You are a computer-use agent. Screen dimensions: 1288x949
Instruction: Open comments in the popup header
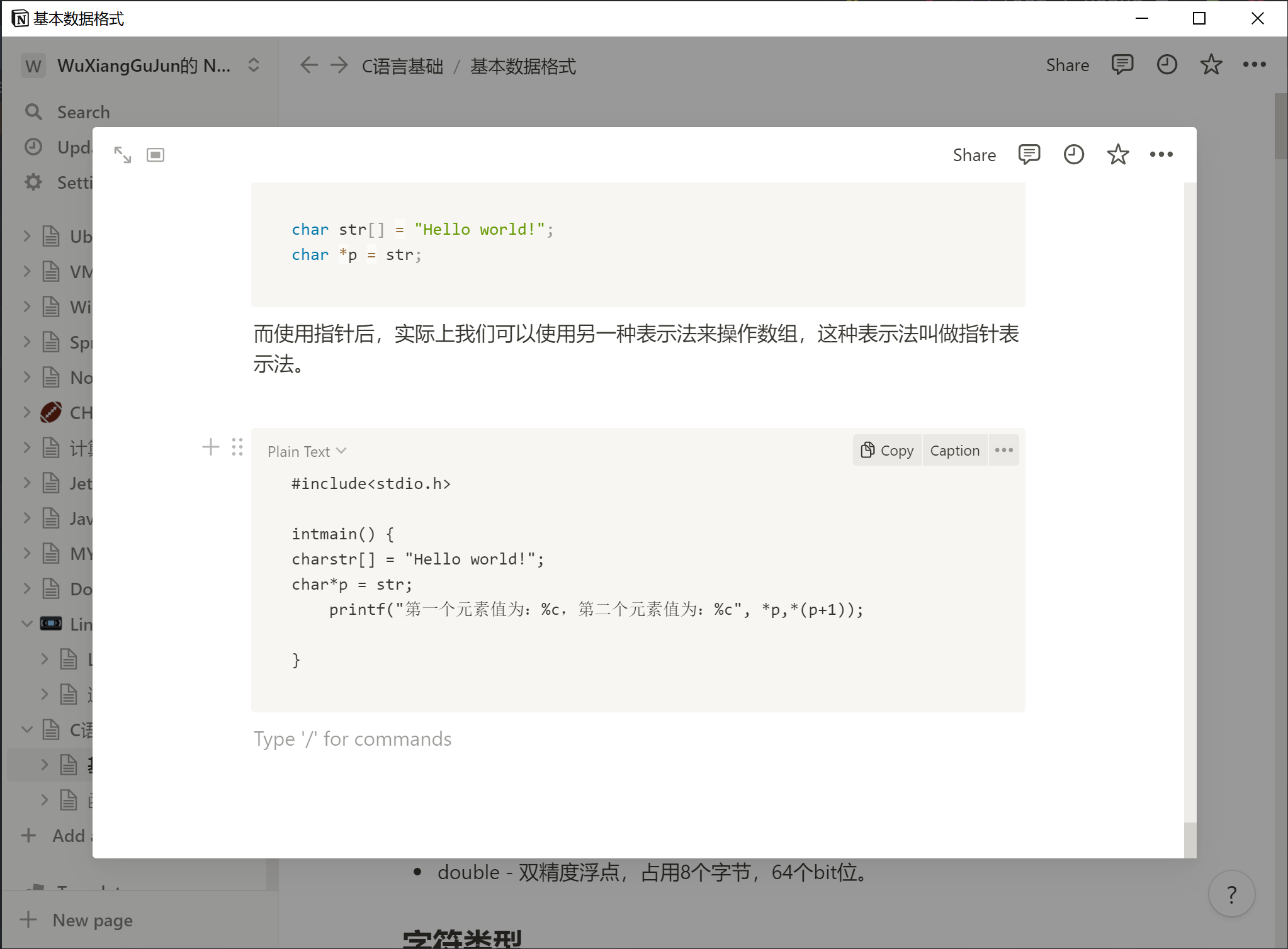1029,155
